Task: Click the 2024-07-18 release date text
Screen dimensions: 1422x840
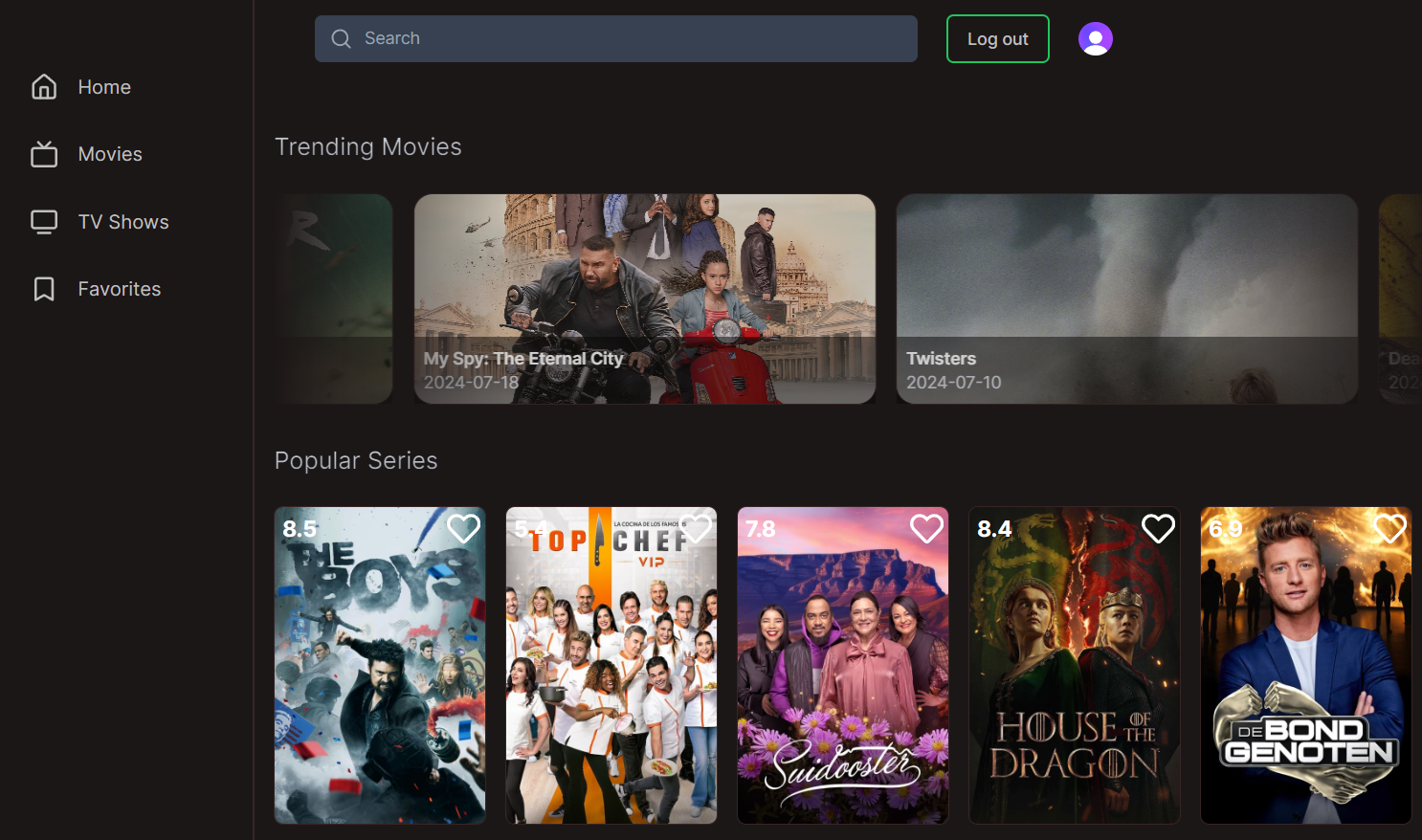Action: 472,383
